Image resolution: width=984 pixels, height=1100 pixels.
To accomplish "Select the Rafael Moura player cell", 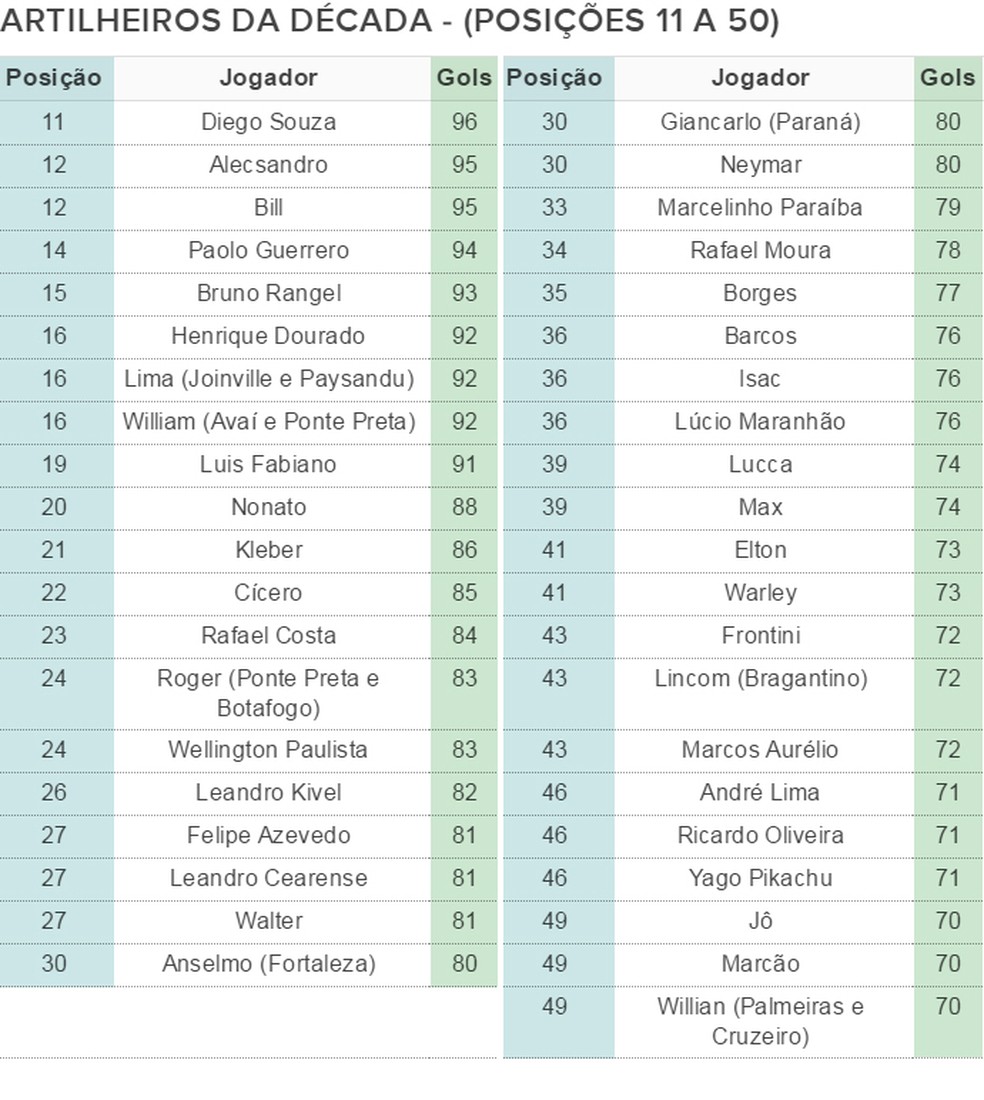I will click(760, 250).
